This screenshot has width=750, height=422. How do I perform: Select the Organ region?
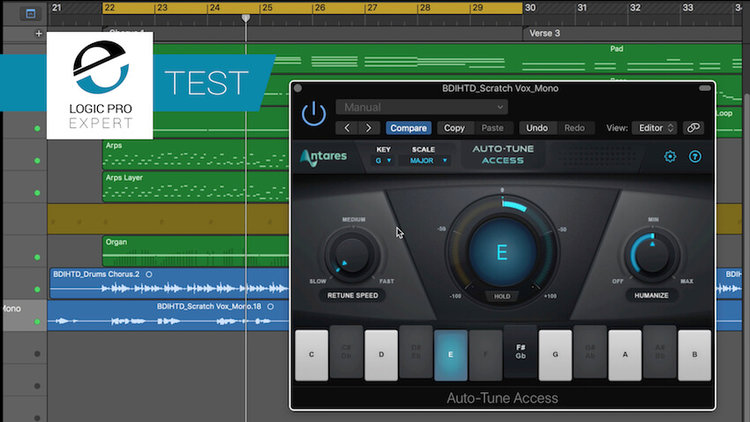(x=196, y=251)
